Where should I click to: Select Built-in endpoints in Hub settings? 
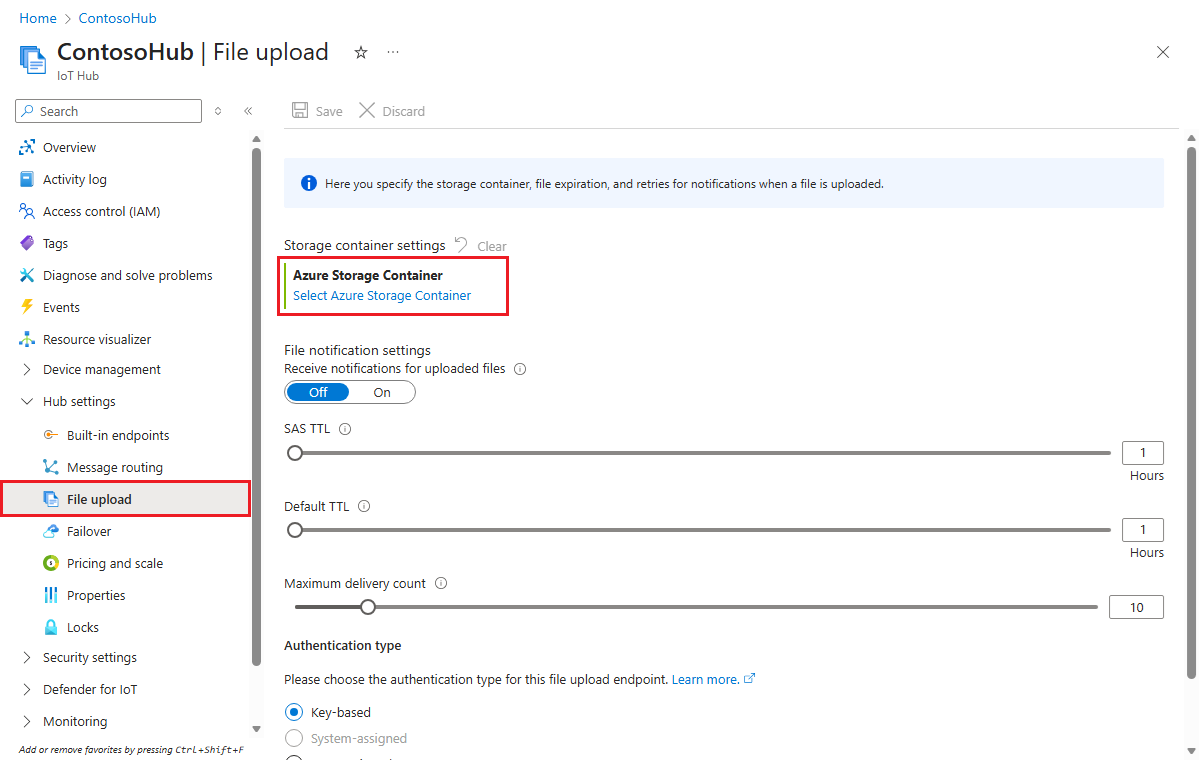(118, 434)
